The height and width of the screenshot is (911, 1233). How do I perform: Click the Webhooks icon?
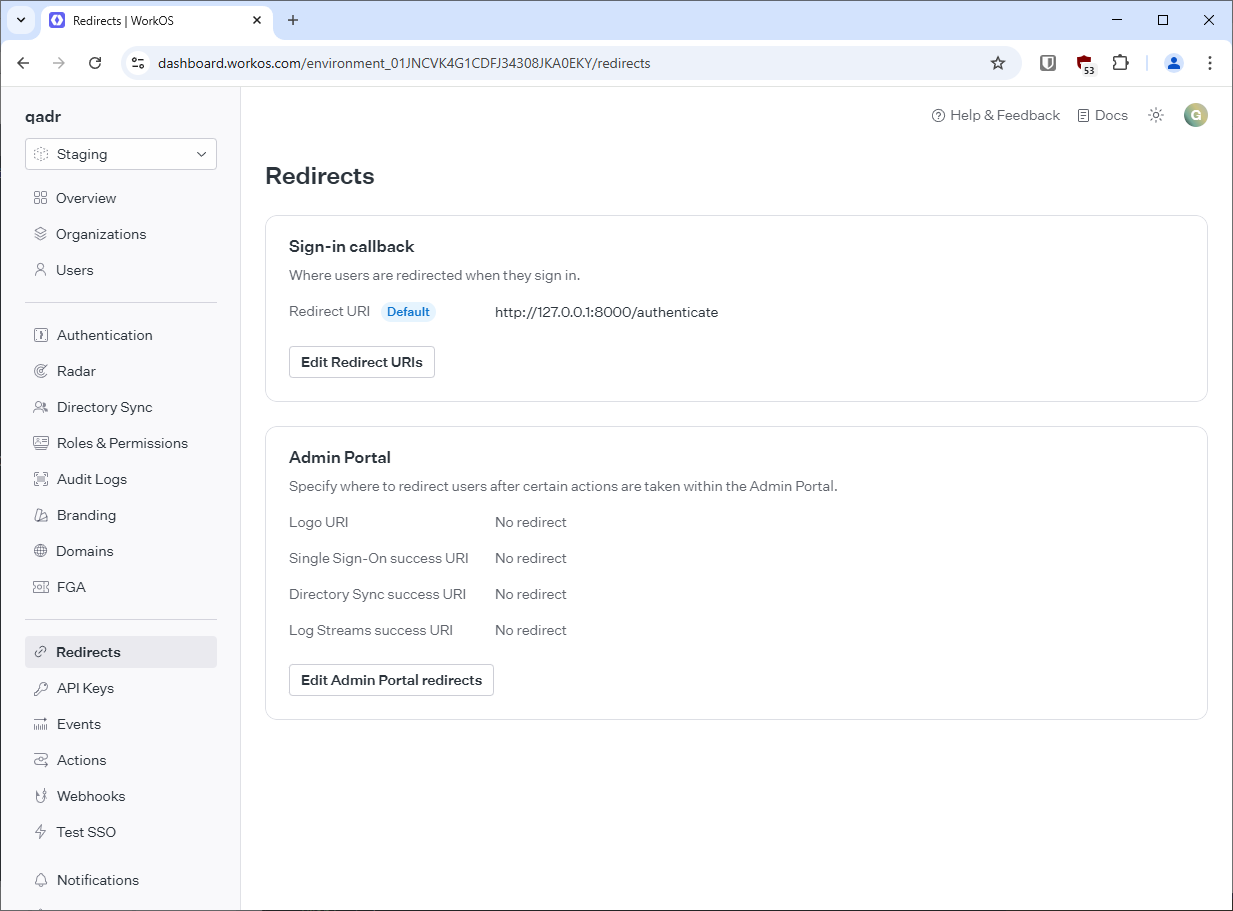coord(40,795)
